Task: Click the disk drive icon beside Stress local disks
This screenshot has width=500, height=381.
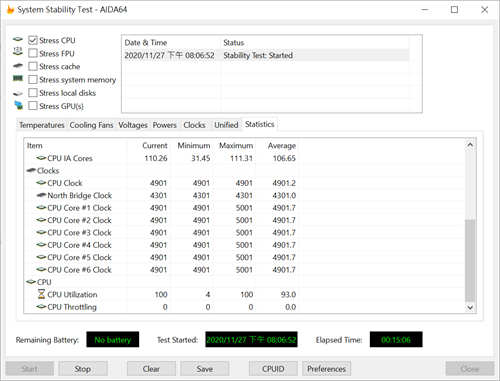Action: (18, 93)
